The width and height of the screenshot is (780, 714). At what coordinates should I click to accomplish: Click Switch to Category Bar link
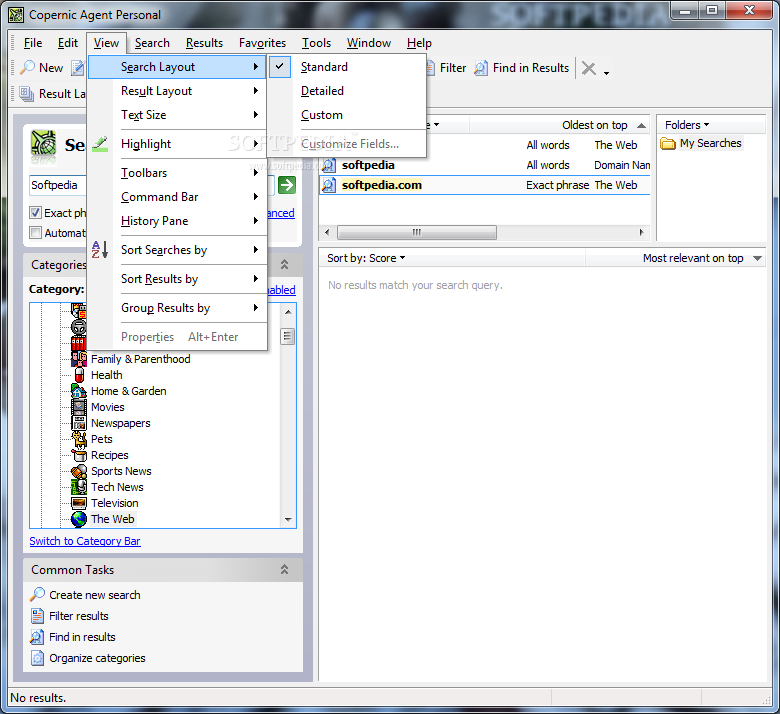85,541
